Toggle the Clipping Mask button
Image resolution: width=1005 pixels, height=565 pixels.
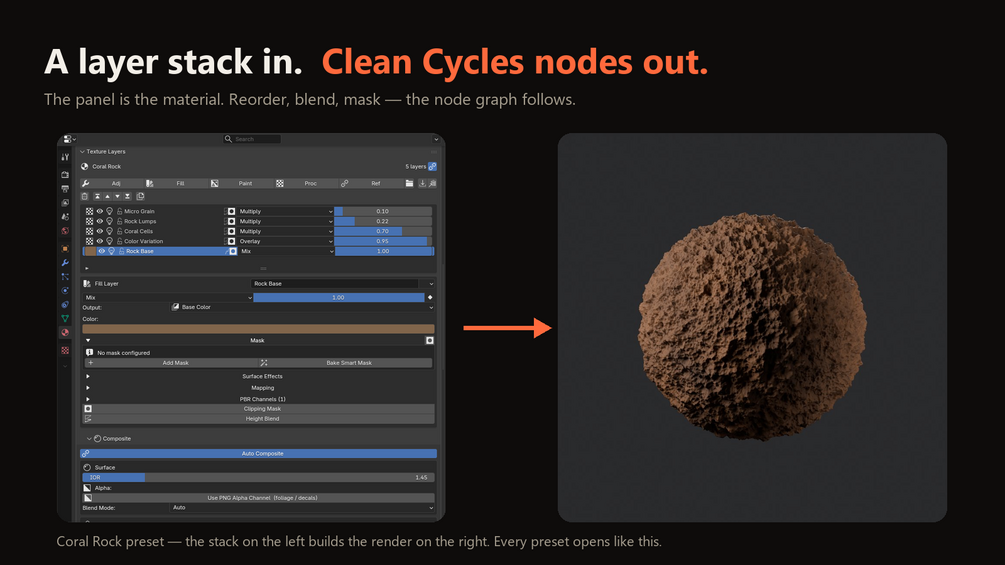click(x=259, y=409)
